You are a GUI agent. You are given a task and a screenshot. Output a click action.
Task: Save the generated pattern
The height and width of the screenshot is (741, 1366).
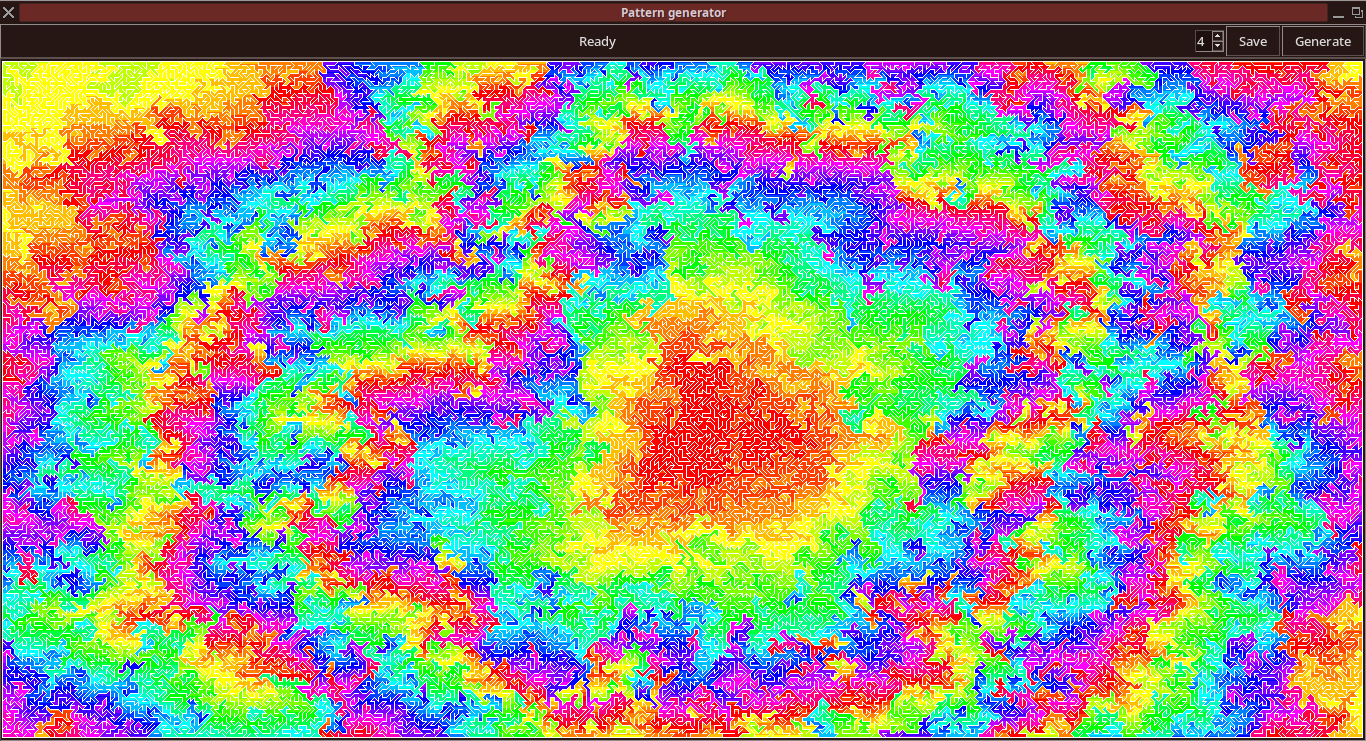coord(1253,41)
